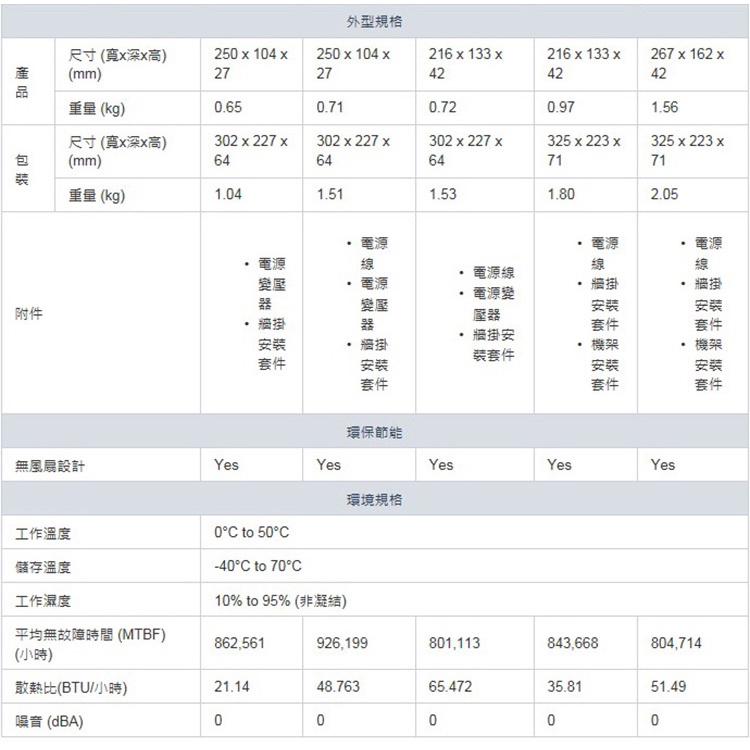Screen dimensions: 750x750
Task: Select the -40°C to 70°C storage value
Action: click(x=258, y=566)
